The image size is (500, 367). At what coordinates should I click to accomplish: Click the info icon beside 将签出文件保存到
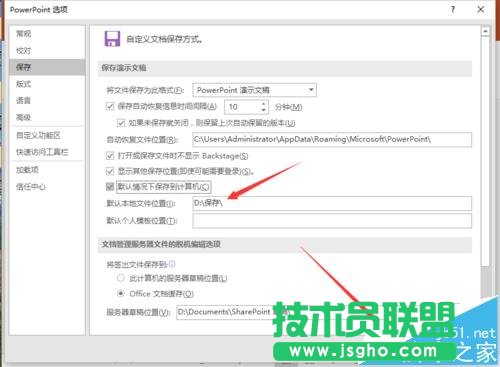point(172,264)
